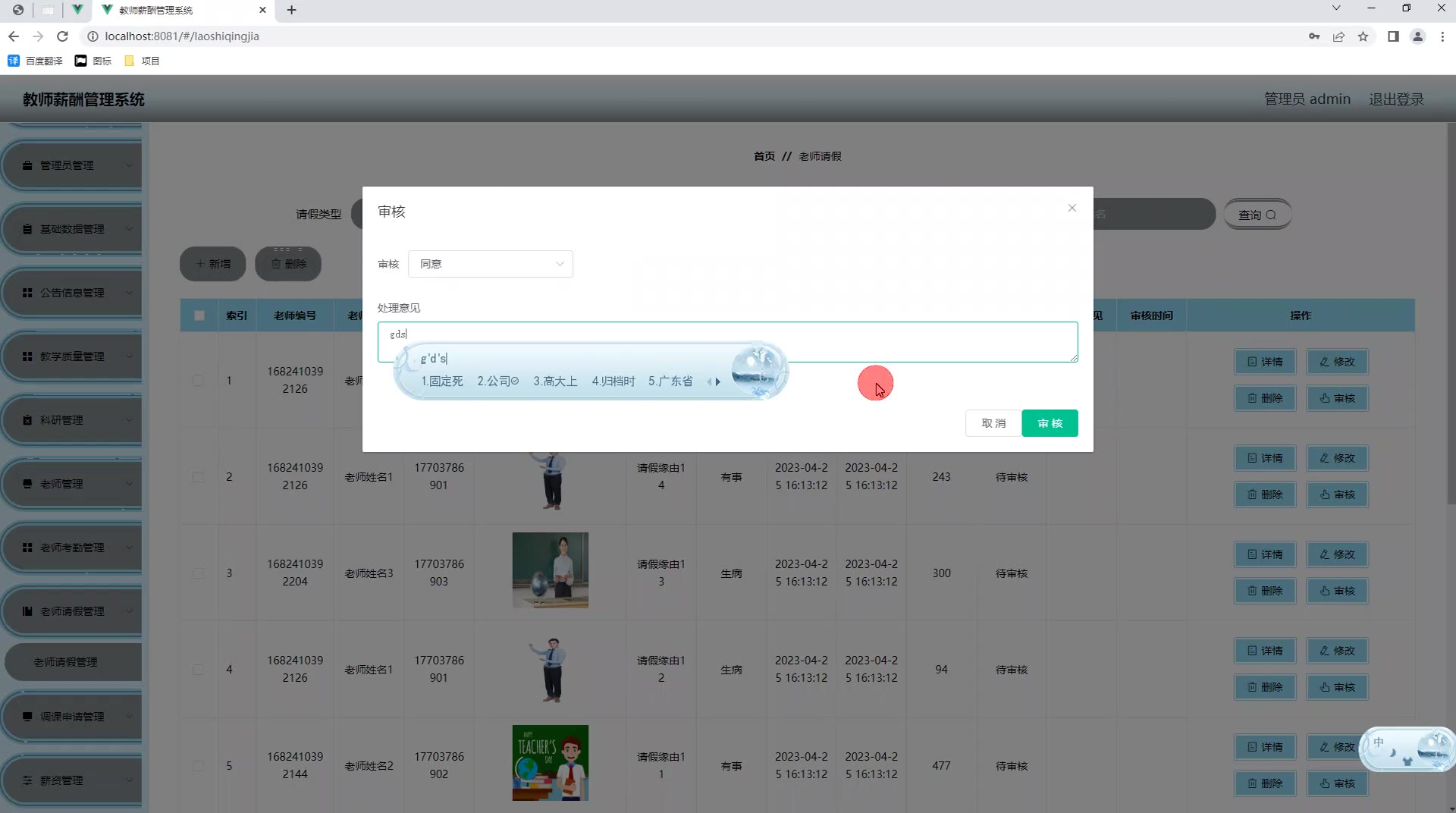Open 老师请假管理 submenu item
Image resolution: width=1456 pixels, height=813 pixels.
pyautogui.click(x=74, y=662)
